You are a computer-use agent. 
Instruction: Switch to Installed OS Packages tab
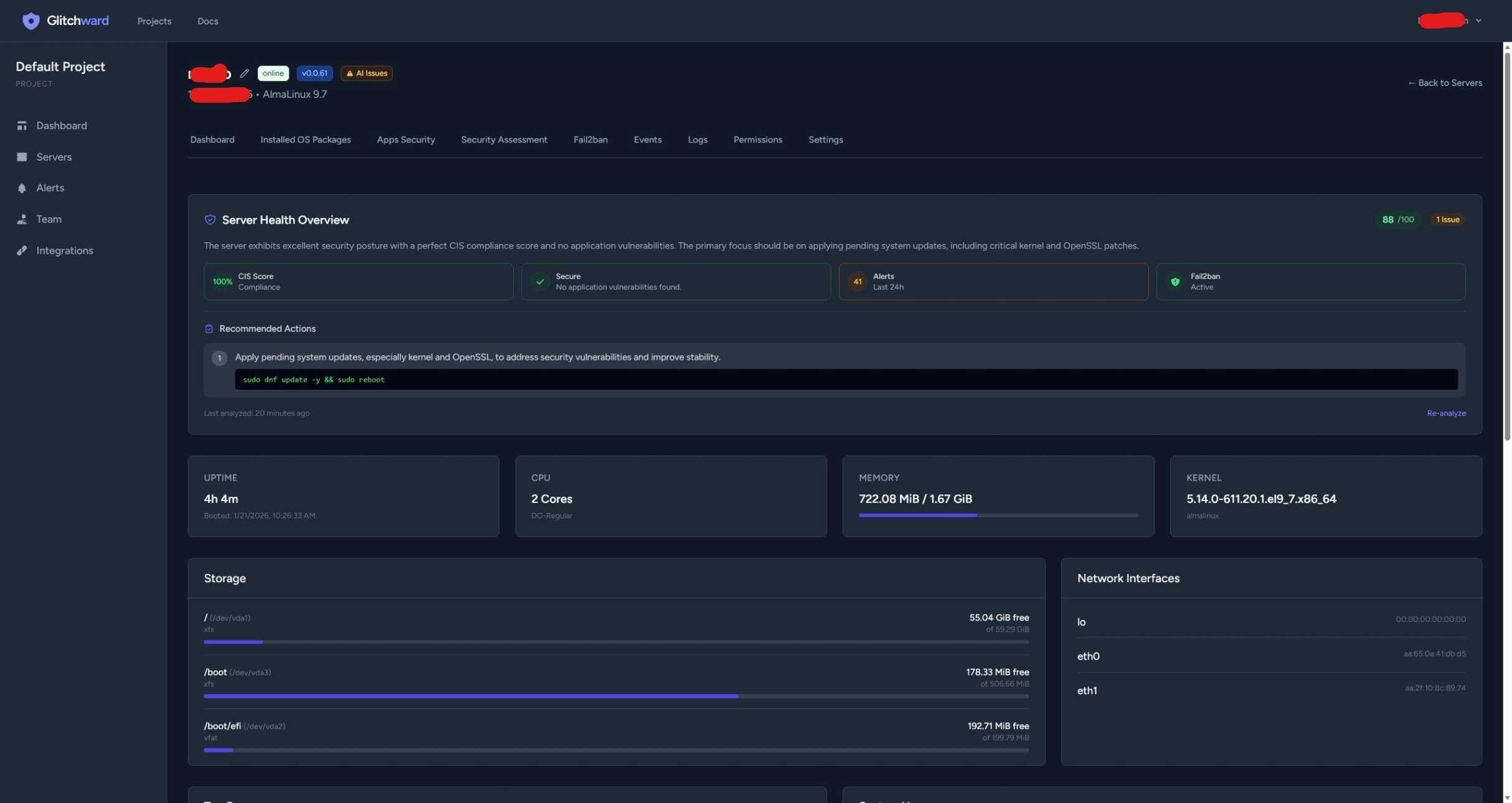tap(306, 139)
